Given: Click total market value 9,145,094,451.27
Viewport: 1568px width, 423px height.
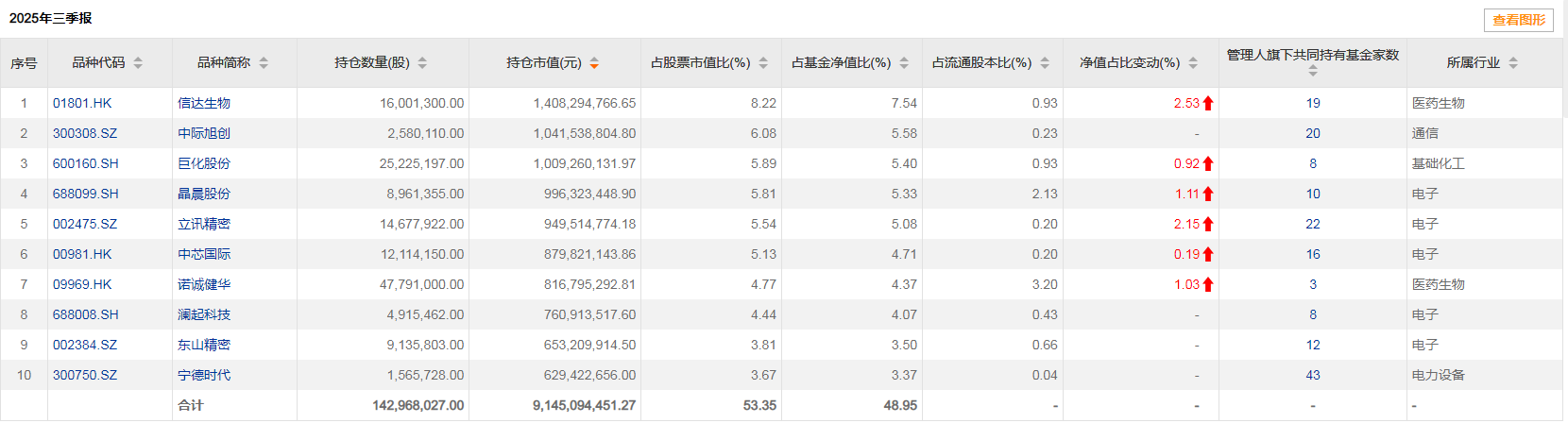Looking at the screenshot, I should pyautogui.click(x=585, y=405).
